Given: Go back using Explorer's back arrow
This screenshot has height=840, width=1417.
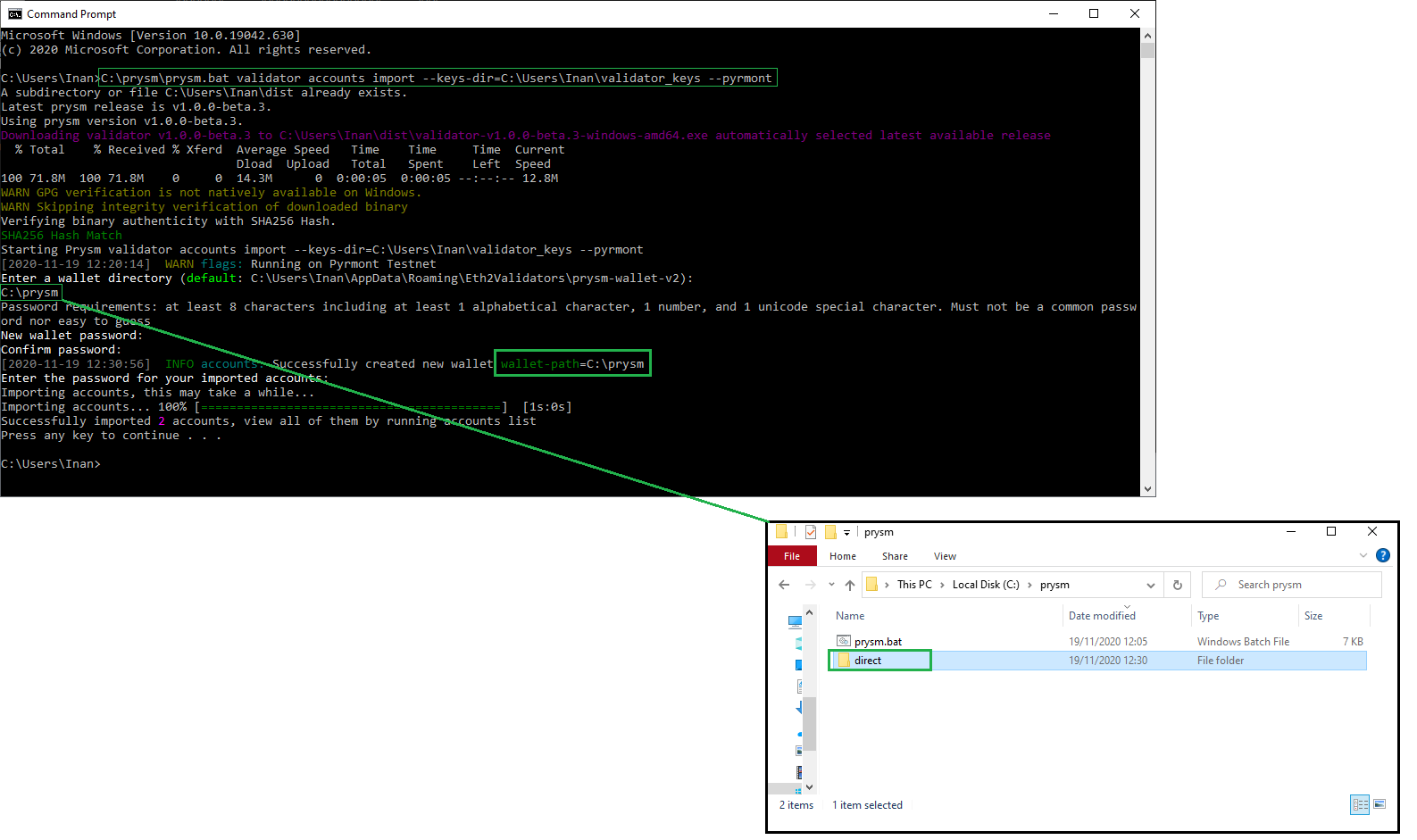Looking at the screenshot, I should 784,585.
